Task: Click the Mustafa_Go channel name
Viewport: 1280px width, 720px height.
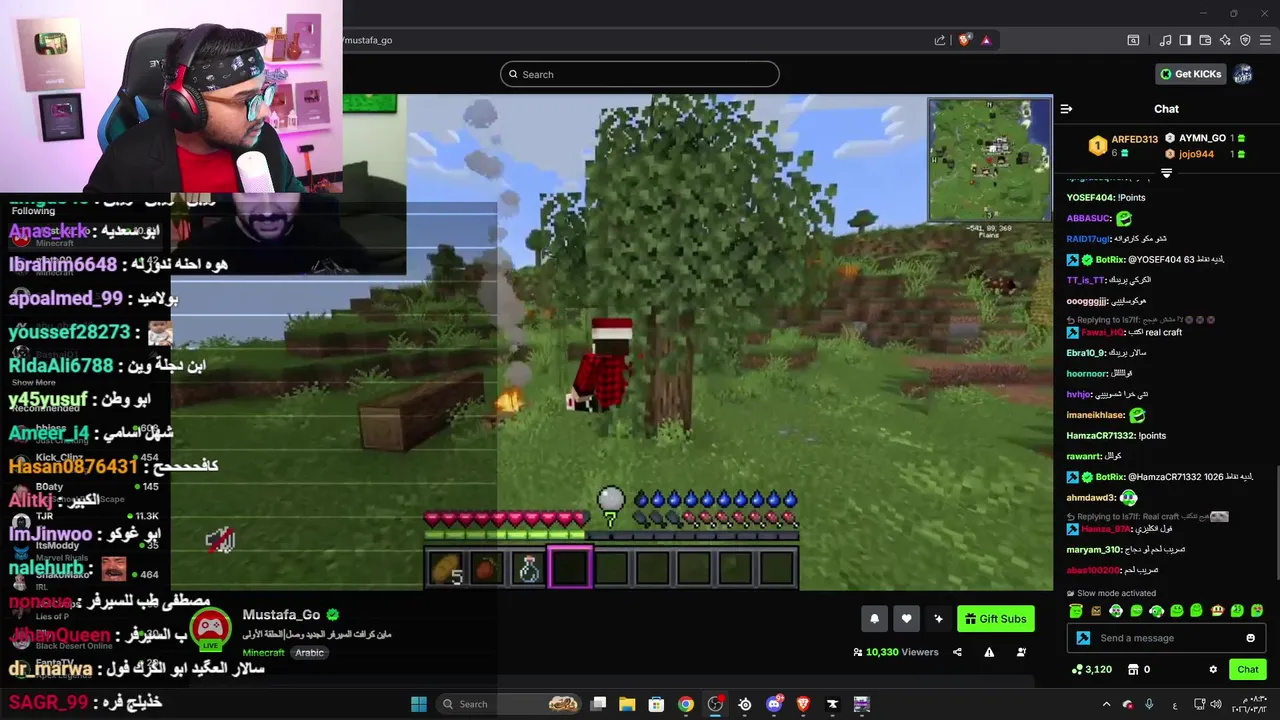Action: point(281,615)
